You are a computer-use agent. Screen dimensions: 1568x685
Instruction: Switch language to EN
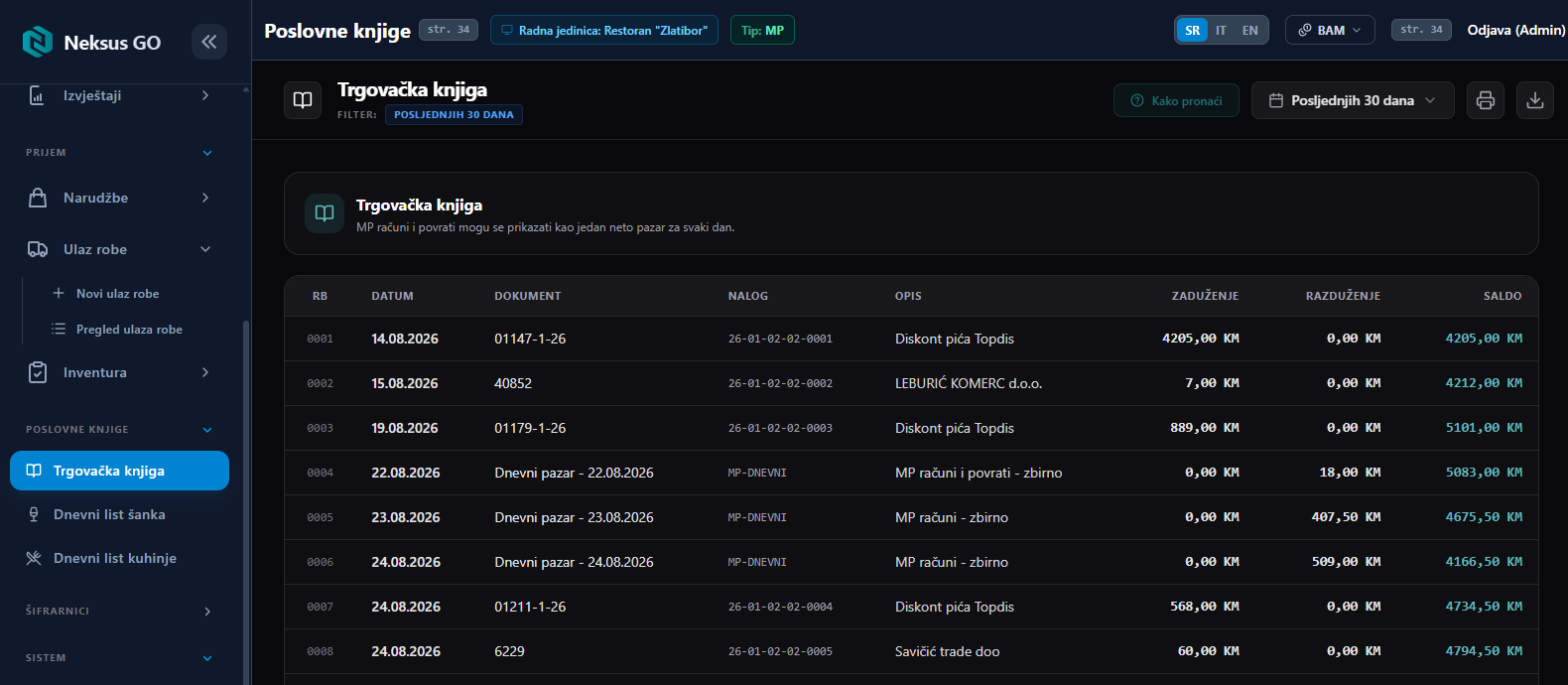click(x=1250, y=30)
